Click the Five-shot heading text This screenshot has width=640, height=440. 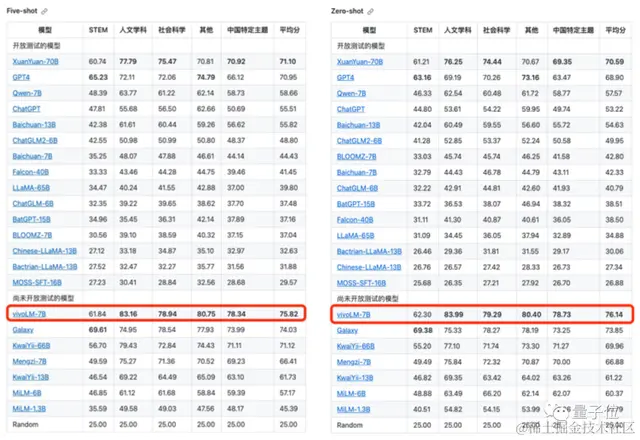(x=22, y=11)
